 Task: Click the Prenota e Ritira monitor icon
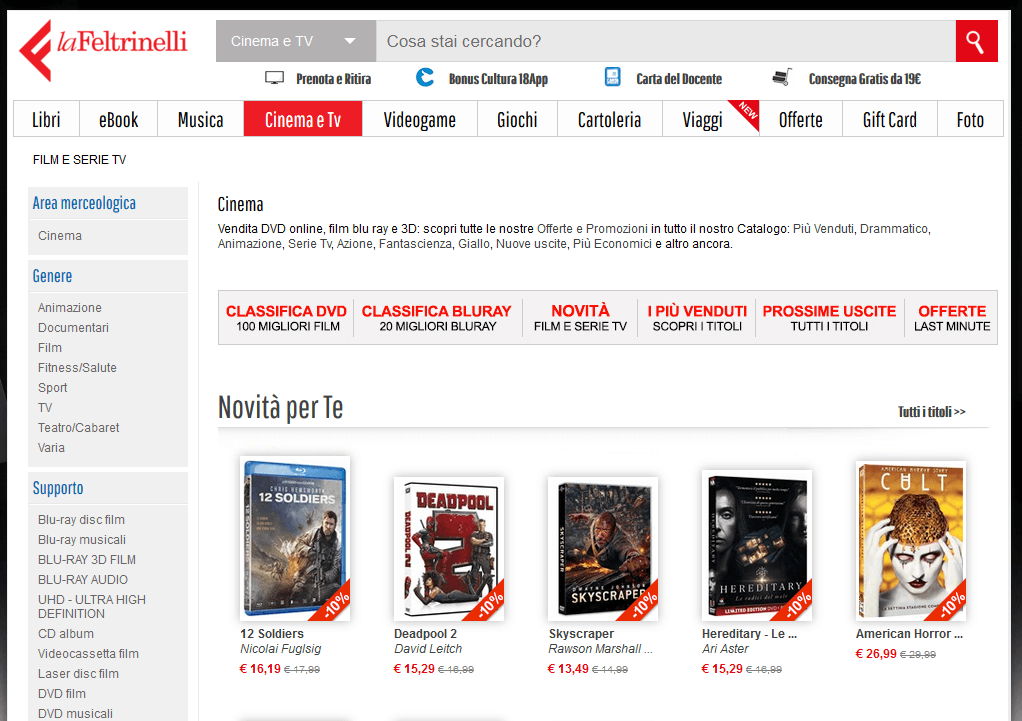coord(274,78)
